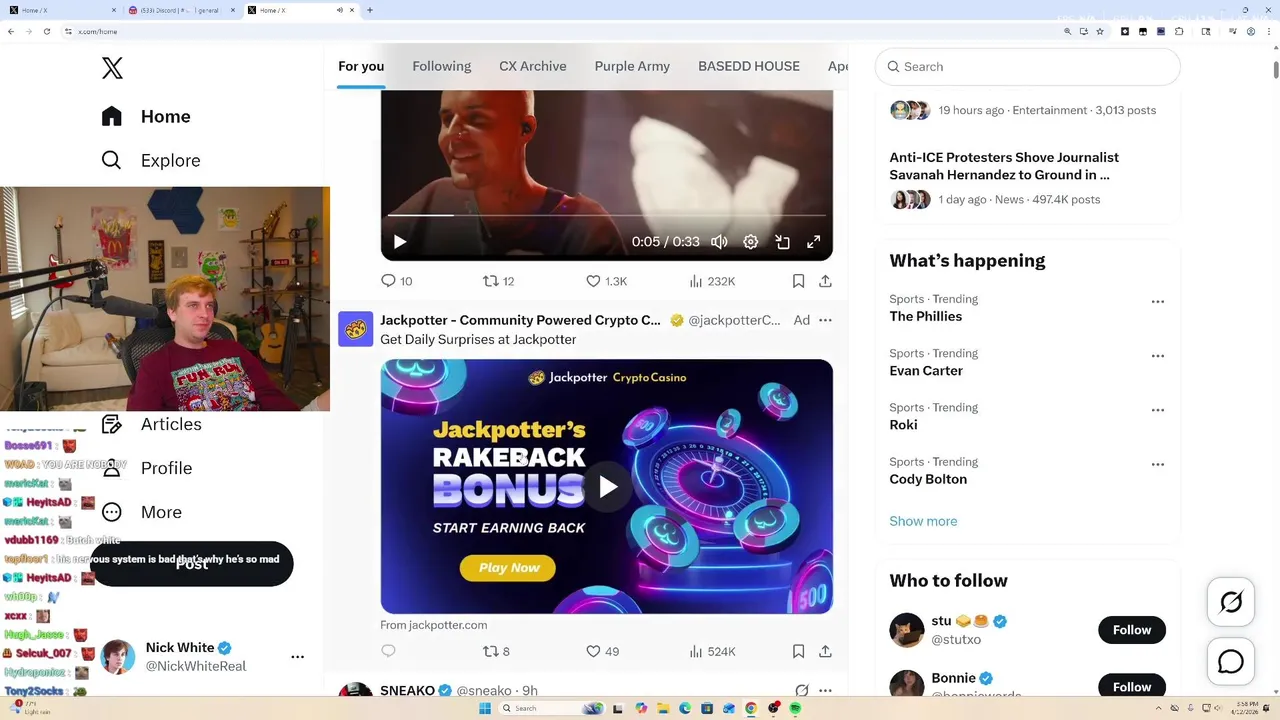Screen dimensions: 1280x720
Task: Switch to the Discord browser tab
Action: (x=178, y=10)
